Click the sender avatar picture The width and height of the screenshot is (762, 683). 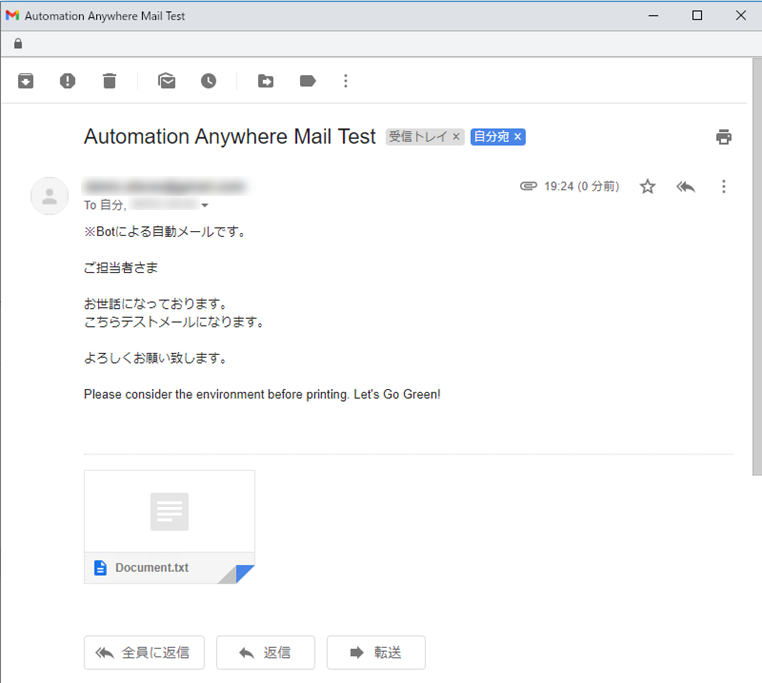point(50,196)
